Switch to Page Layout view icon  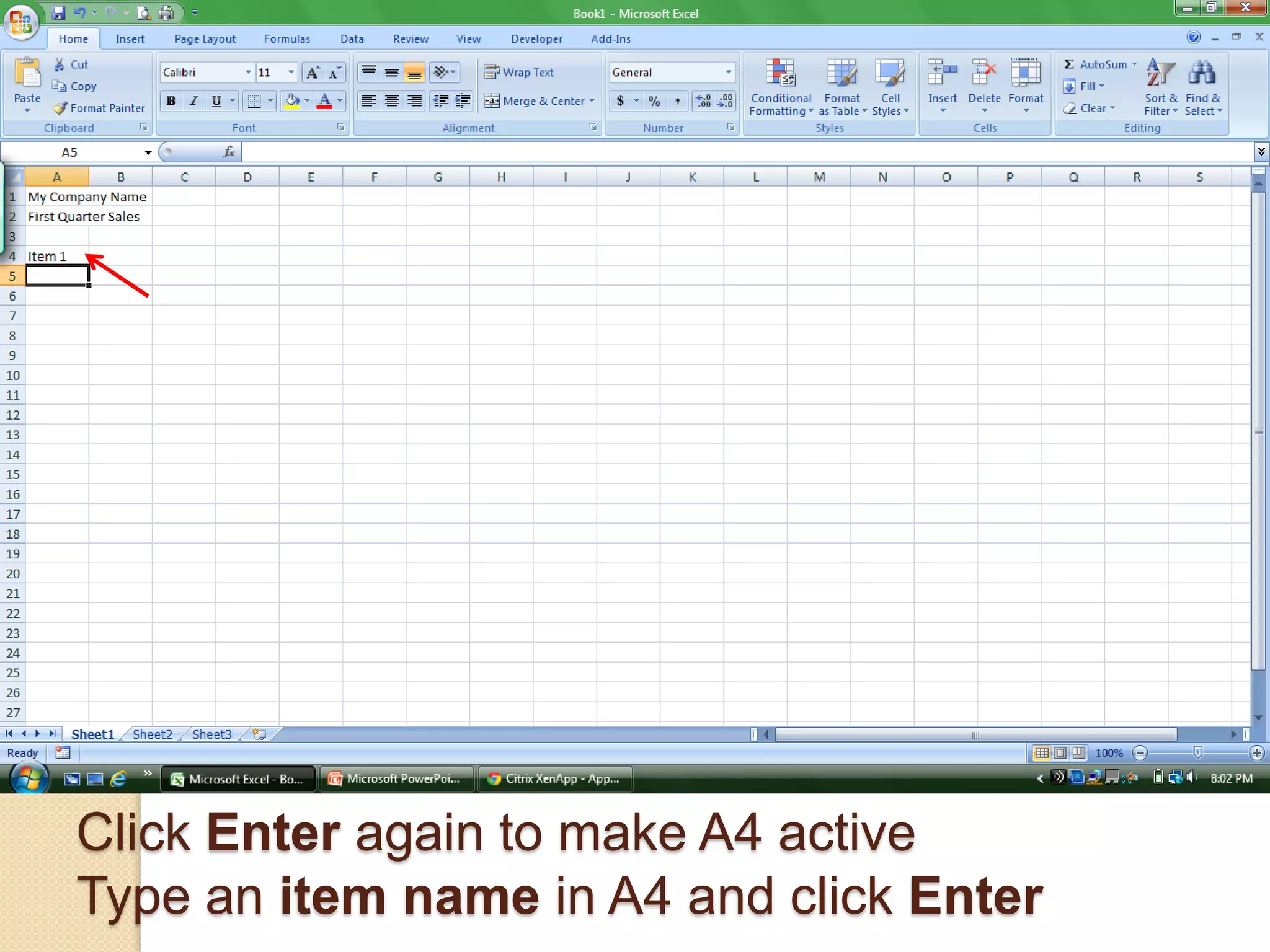pyautogui.click(x=1060, y=753)
